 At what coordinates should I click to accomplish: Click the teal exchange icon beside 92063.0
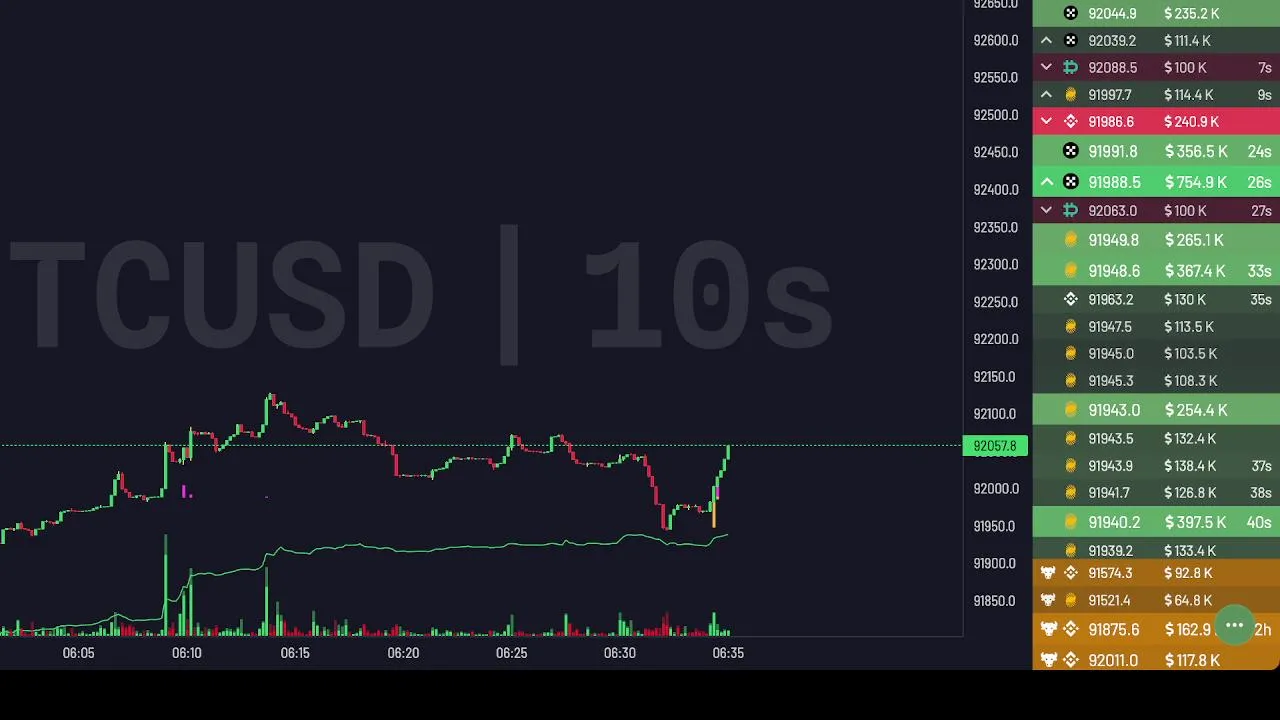tap(1071, 211)
